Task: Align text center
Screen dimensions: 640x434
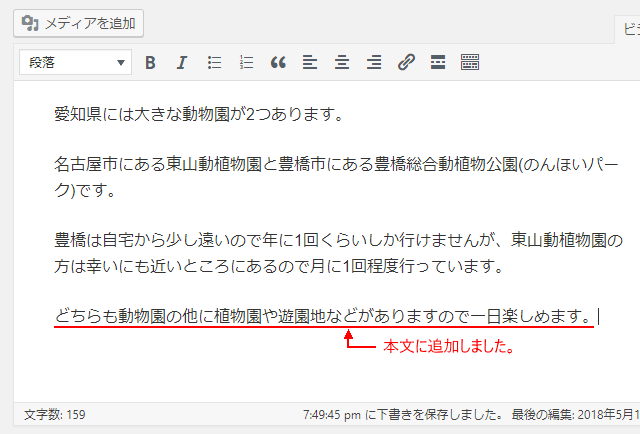Action: pos(342,62)
